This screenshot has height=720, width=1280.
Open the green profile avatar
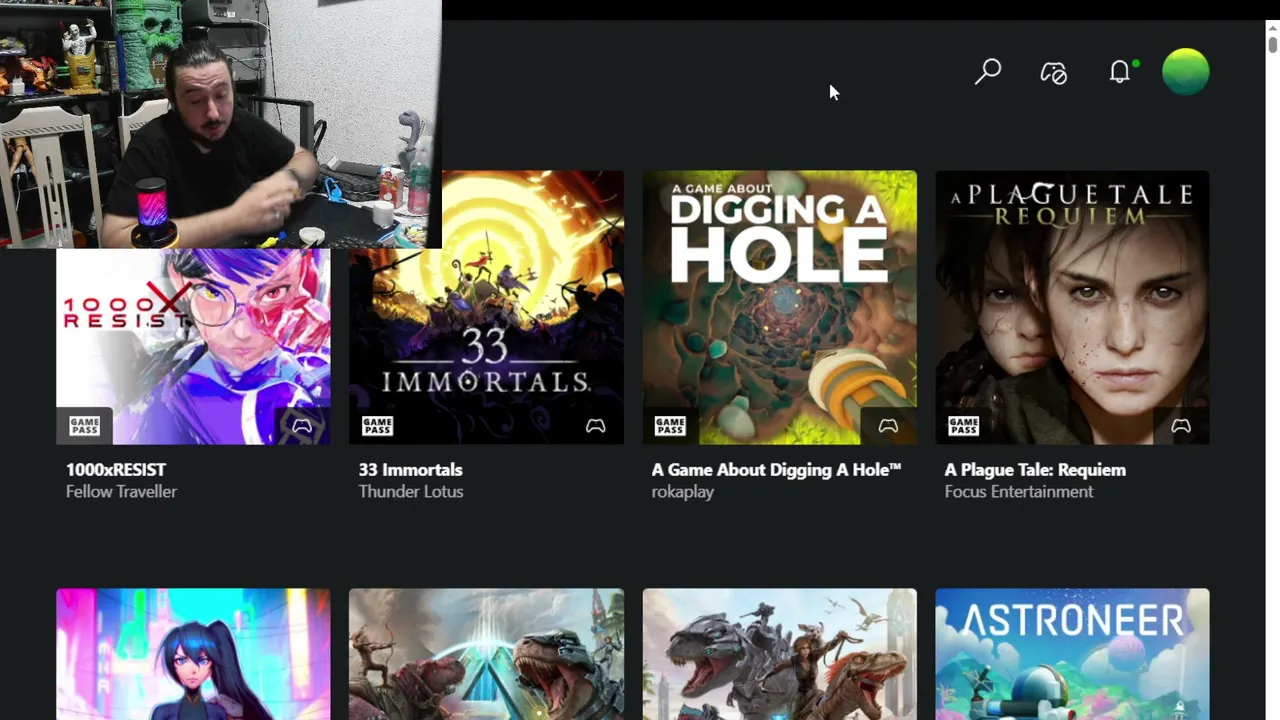[1186, 72]
